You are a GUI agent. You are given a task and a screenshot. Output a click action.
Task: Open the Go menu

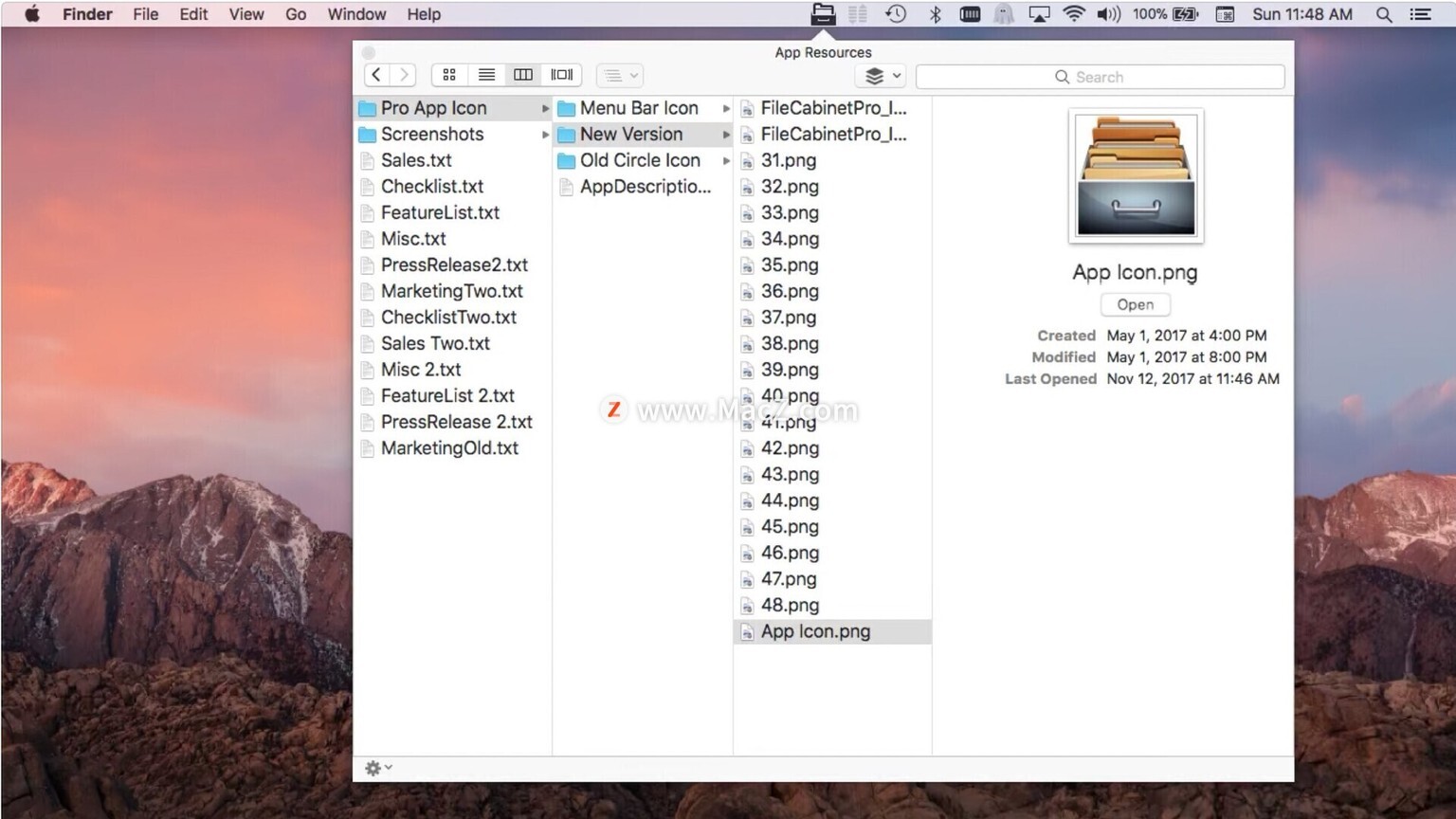pos(296,14)
